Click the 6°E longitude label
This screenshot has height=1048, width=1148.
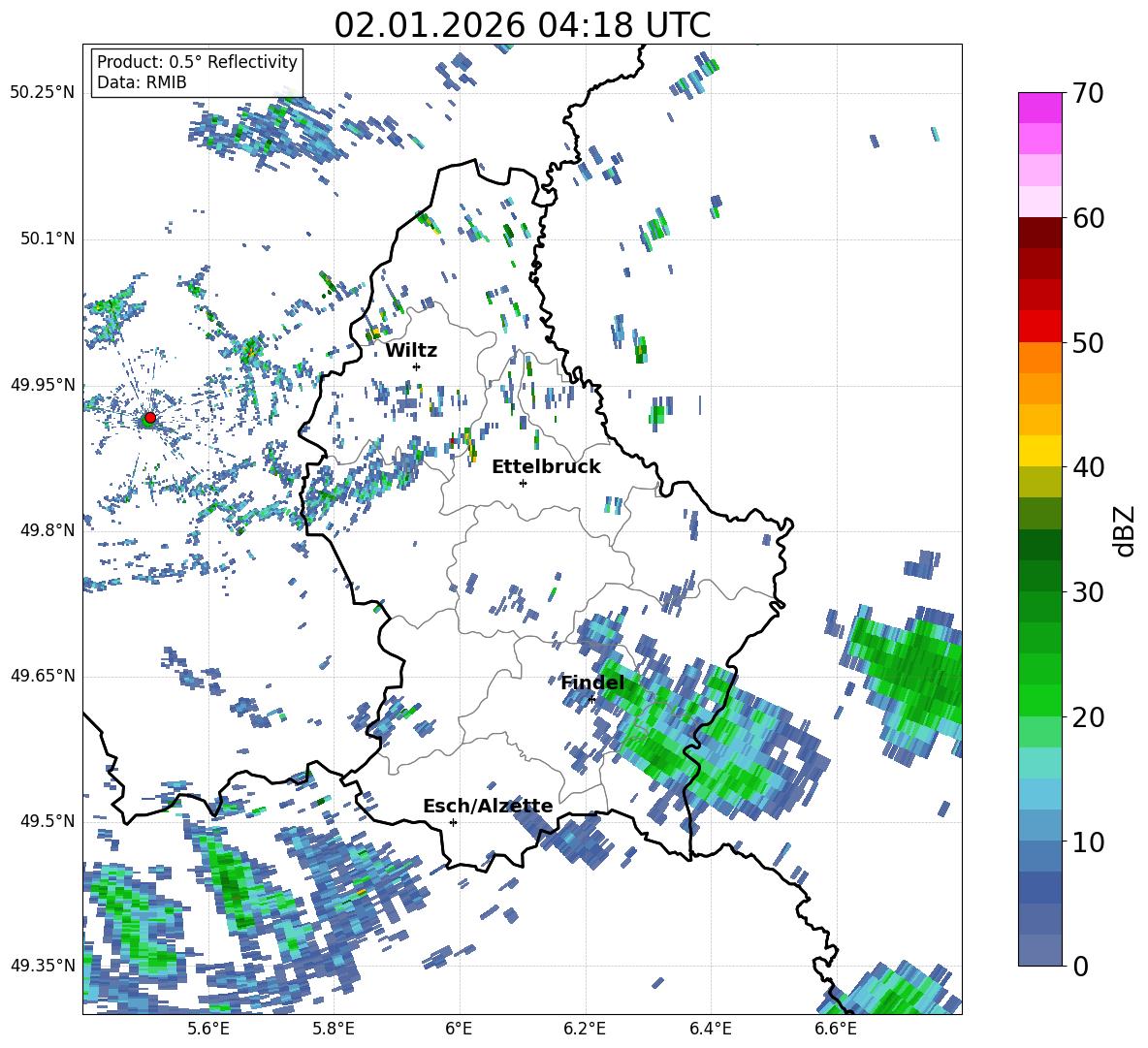[459, 1029]
